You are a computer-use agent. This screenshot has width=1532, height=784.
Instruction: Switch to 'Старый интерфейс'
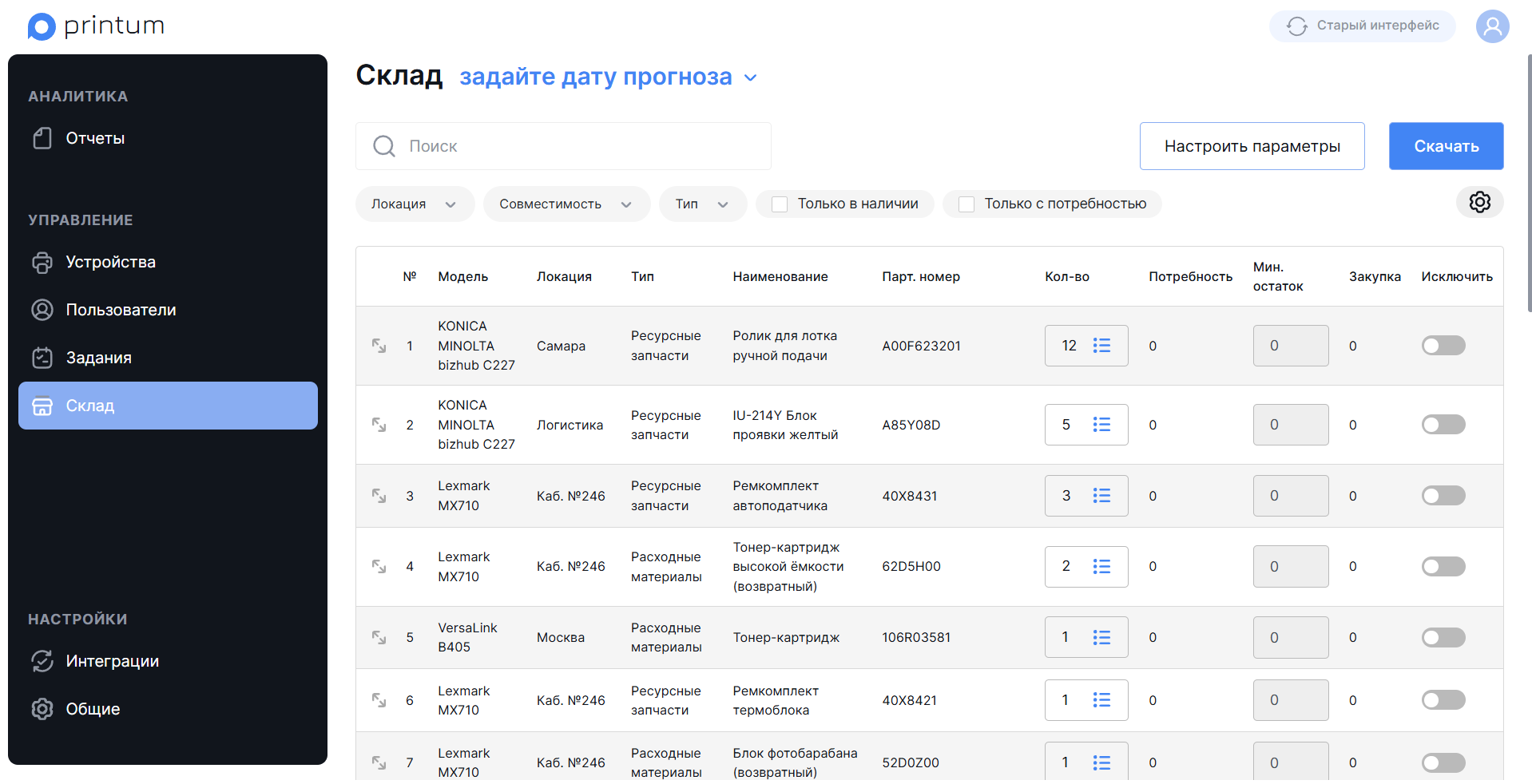[1362, 26]
